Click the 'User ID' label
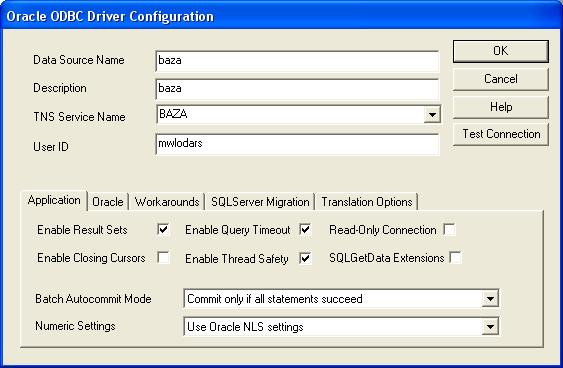This screenshot has height=368, width=563. (51, 146)
